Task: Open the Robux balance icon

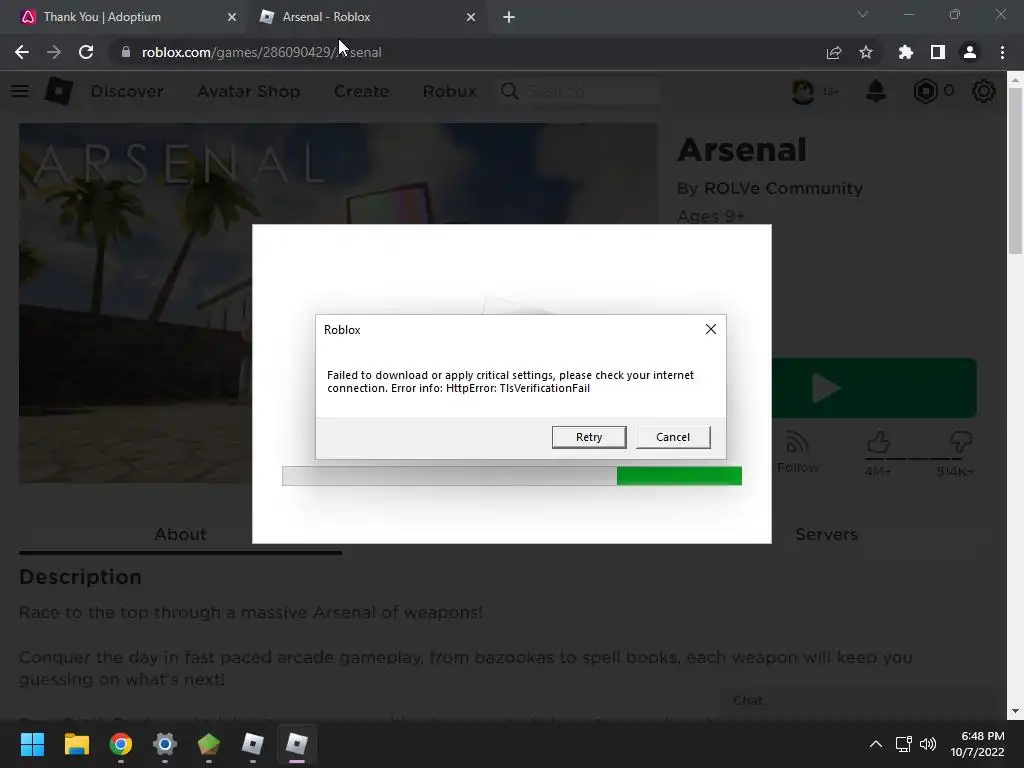Action: (x=925, y=91)
